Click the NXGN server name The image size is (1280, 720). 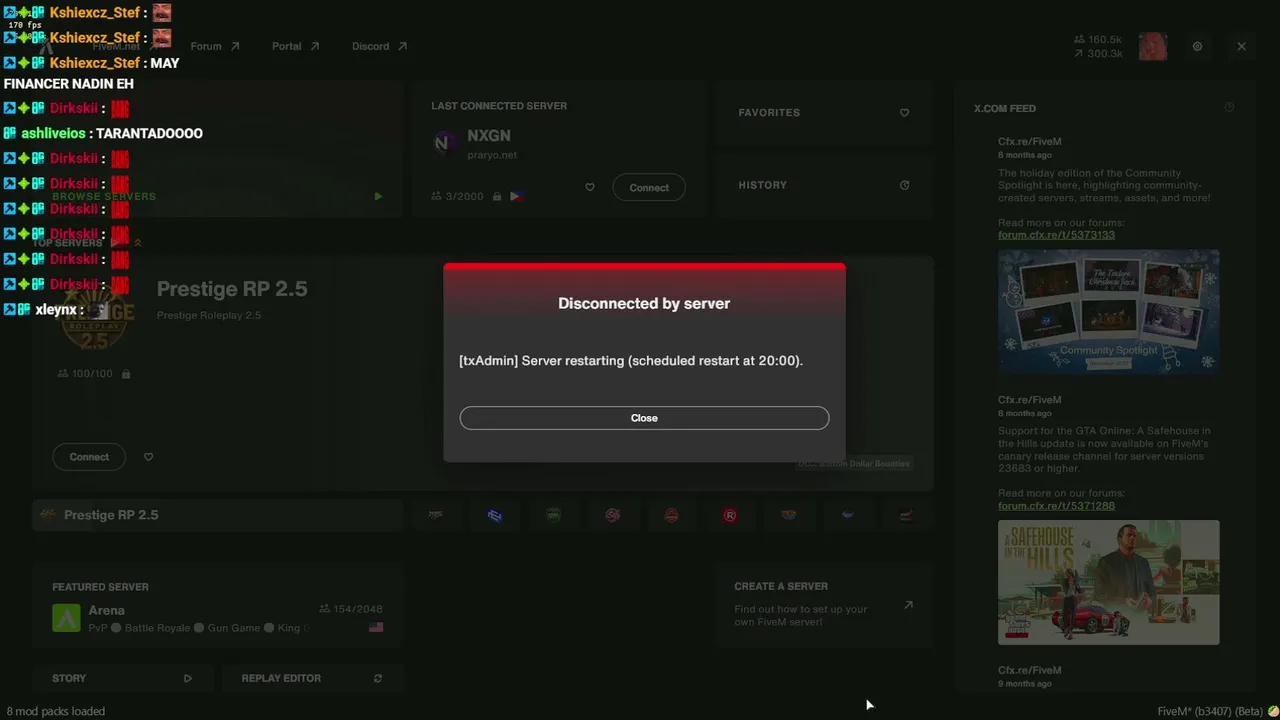(489, 136)
